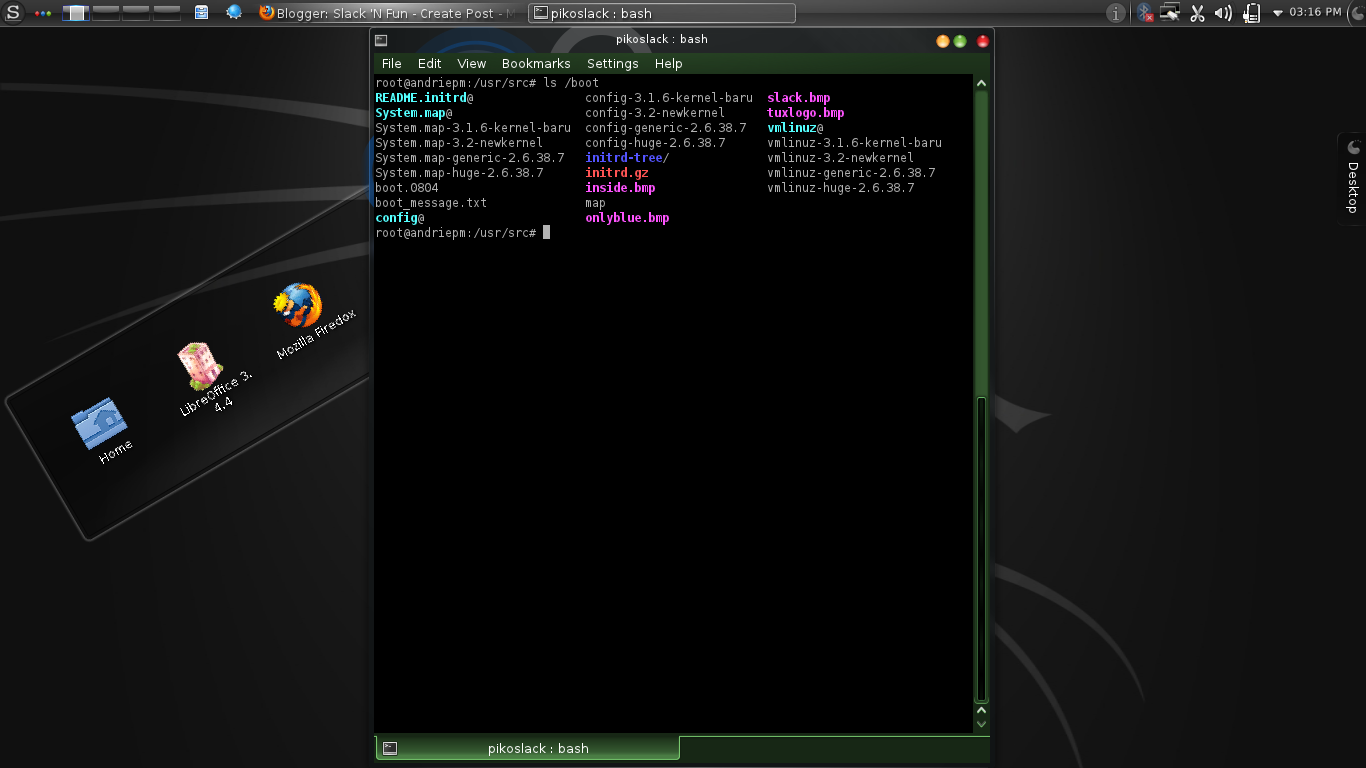Screen dimensions: 1366x768
Task: Click config-huge-2.6.38.7 in terminal listing
Action: point(655,143)
